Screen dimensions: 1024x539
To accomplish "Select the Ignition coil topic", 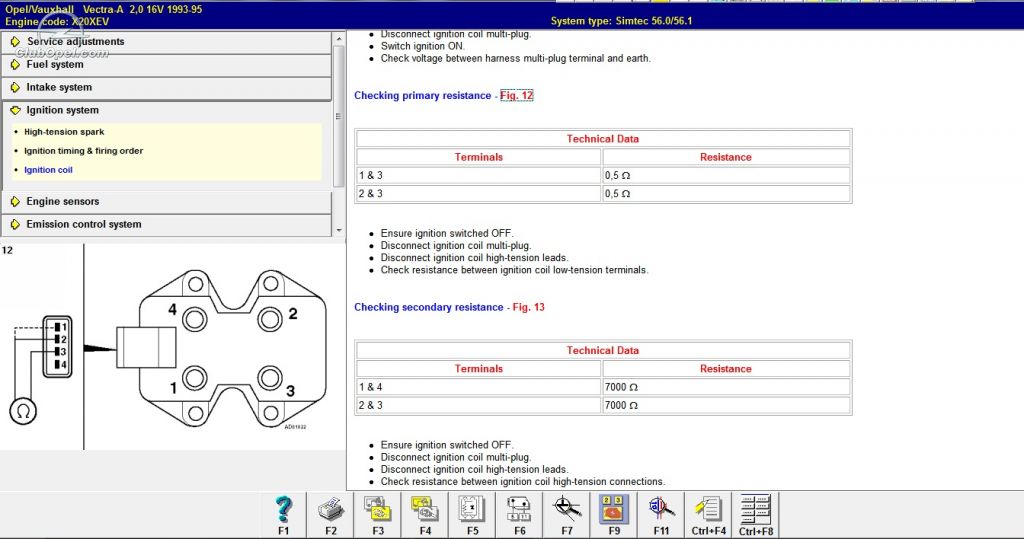I will point(48,170).
